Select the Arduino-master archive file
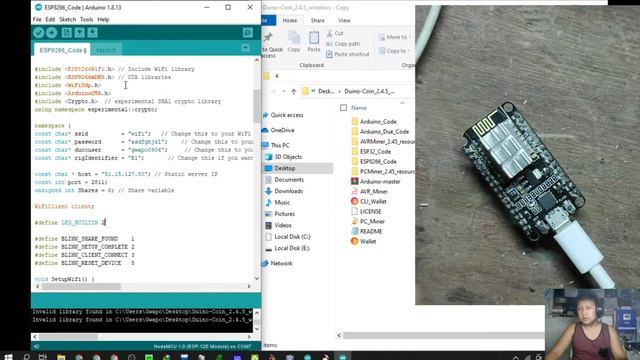 click(x=380, y=182)
